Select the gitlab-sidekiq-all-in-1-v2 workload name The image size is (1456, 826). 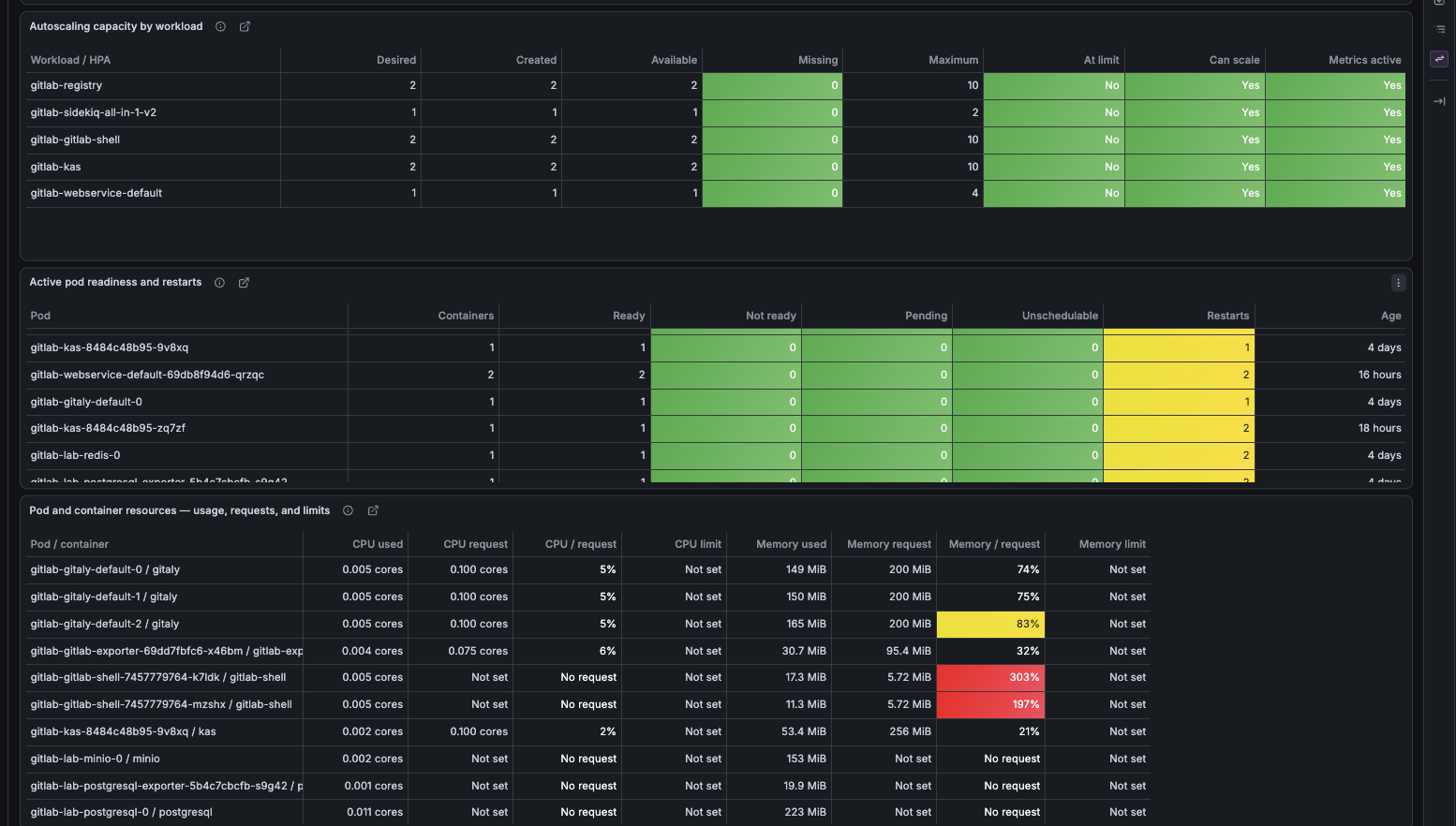click(94, 112)
